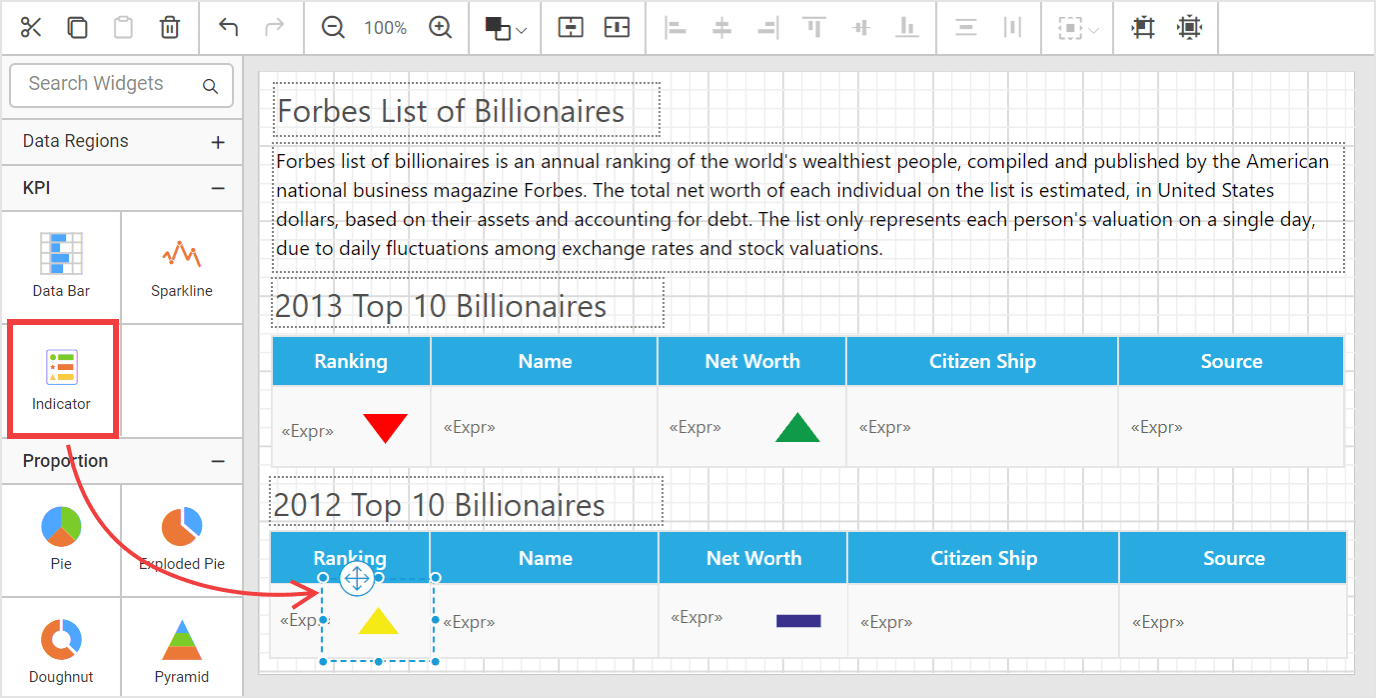Click the Net Worth header in 2013 table
This screenshot has width=1376, height=698.
[x=752, y=361]
